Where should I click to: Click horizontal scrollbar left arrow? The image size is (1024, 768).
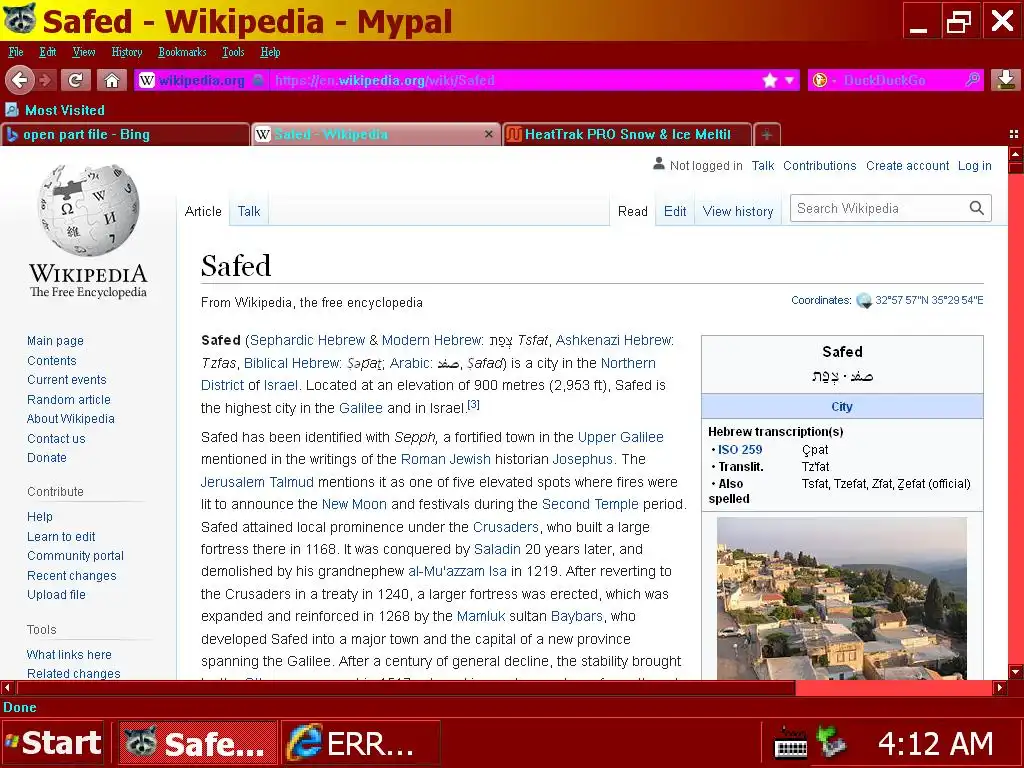(x=8, y=687)
